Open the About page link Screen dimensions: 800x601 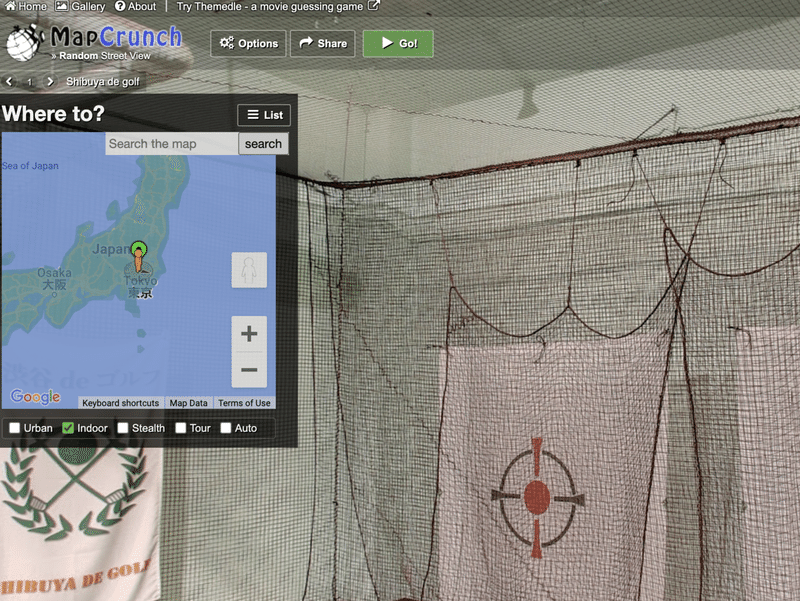coord(135,7)
